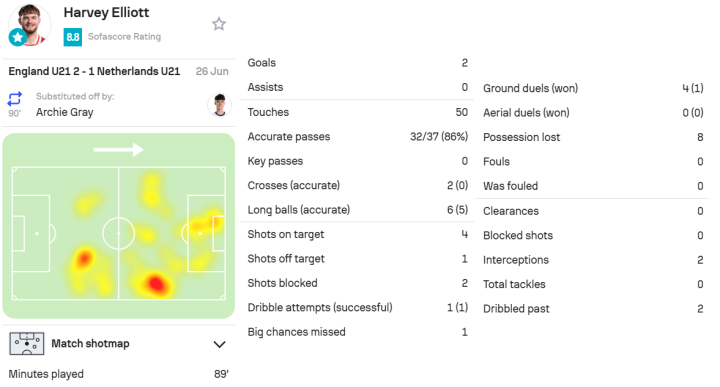Click the Match shotmap pitch icon
Image resolution: width=720 pixels, height=387 pixels.
click(x=27, y=343)
